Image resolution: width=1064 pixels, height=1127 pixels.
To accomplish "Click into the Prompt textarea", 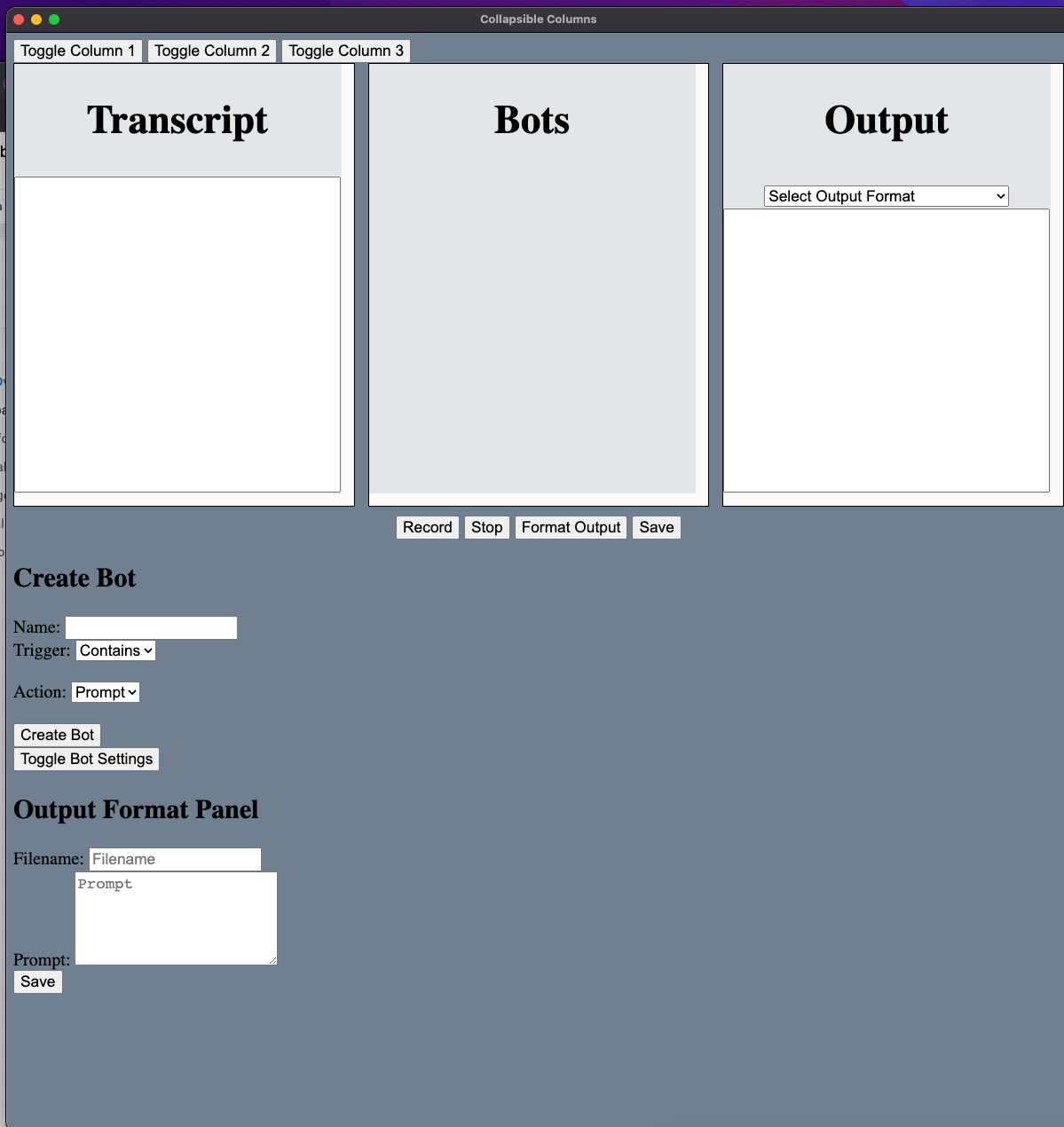I will (x=176, y=918).
